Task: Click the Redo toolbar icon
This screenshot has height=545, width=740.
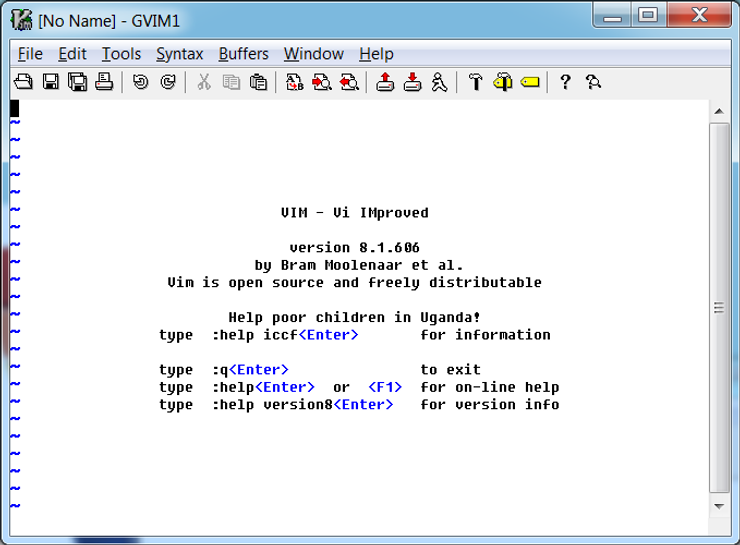Action: click(x=168, y=83)
